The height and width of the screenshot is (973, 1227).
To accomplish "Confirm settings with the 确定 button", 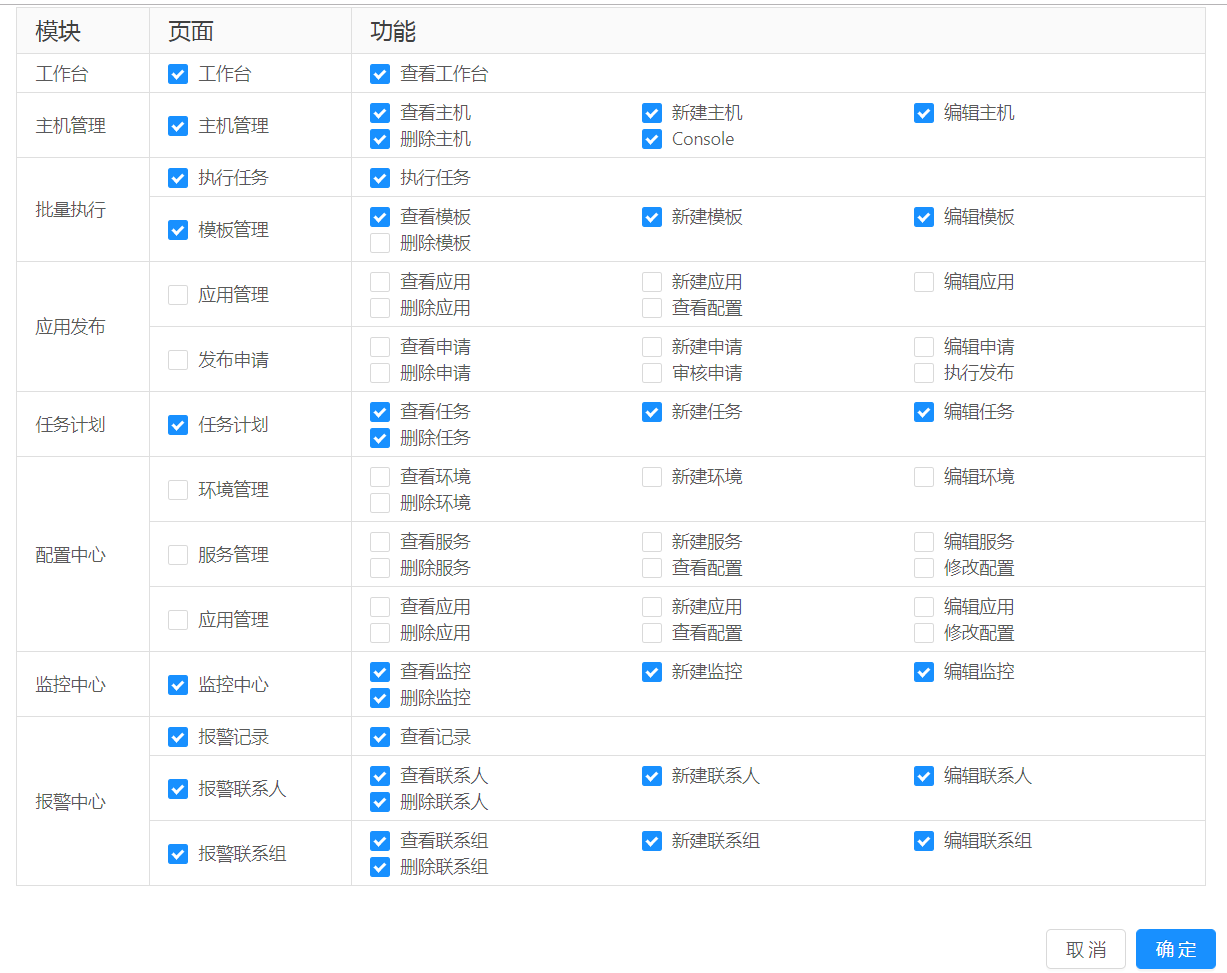I will coord(1176,948).
